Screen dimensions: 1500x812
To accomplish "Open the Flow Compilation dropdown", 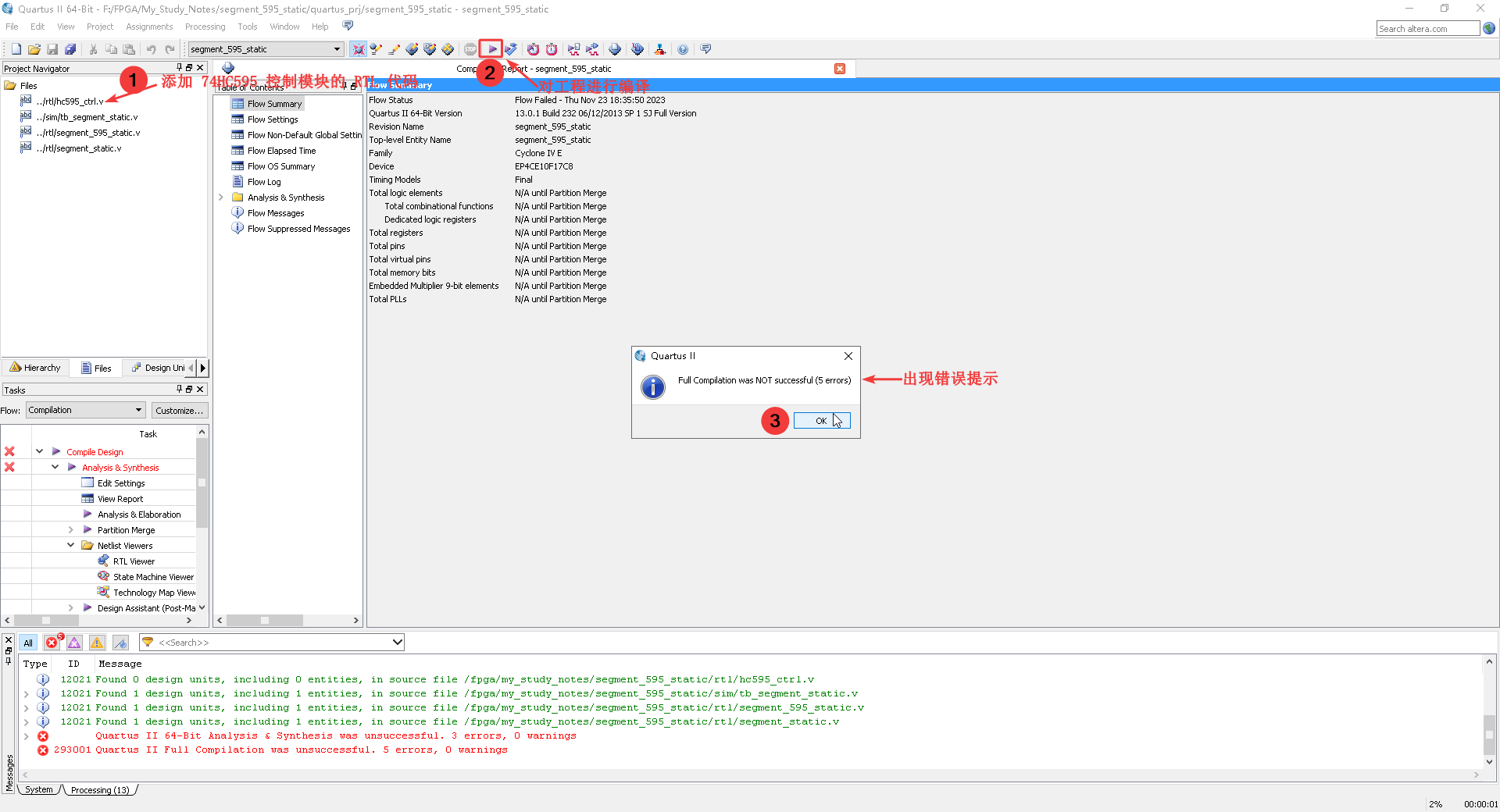I will click(x=86, y=410).
